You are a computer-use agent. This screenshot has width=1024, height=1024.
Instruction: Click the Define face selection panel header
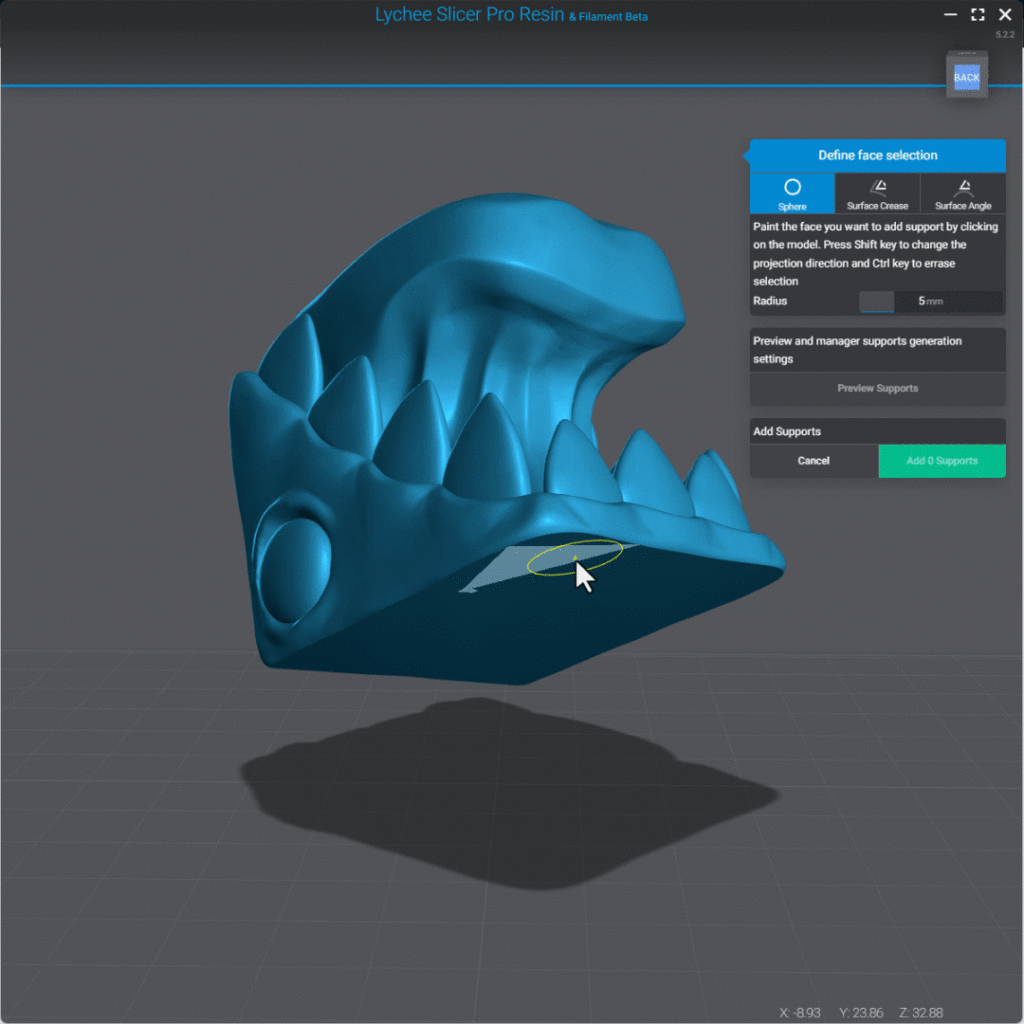pos(877,155)
